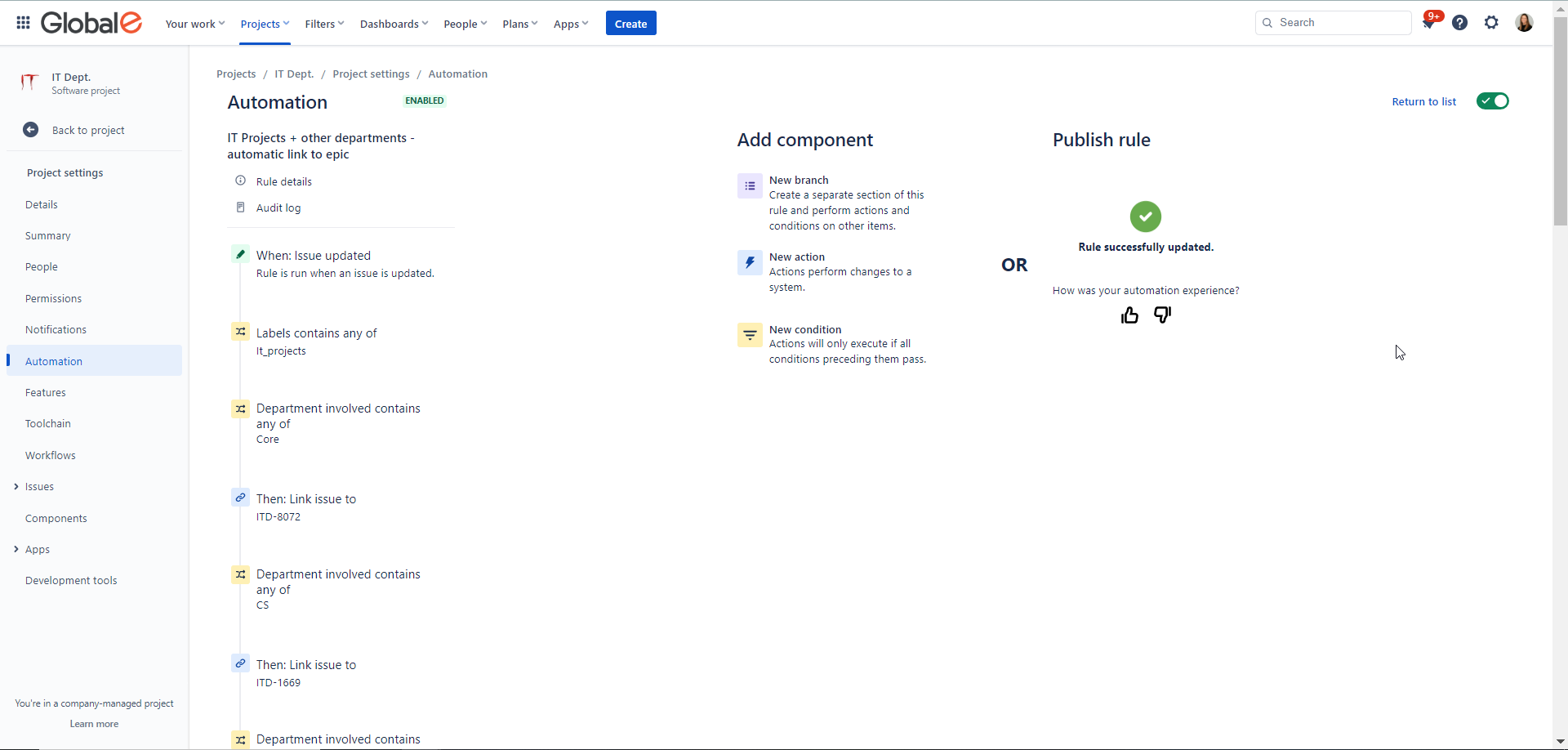Select the Department involved Core condition icon

[240, 408]
